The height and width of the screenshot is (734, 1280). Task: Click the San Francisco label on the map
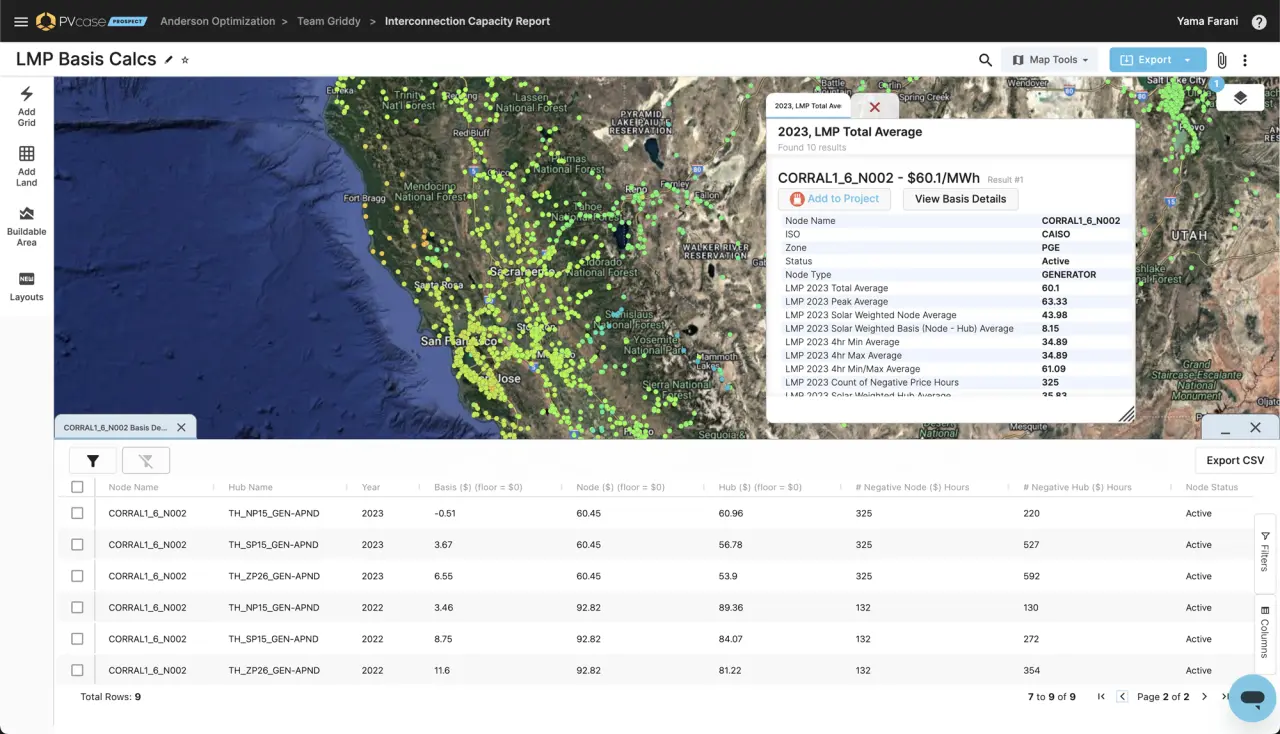458,341
